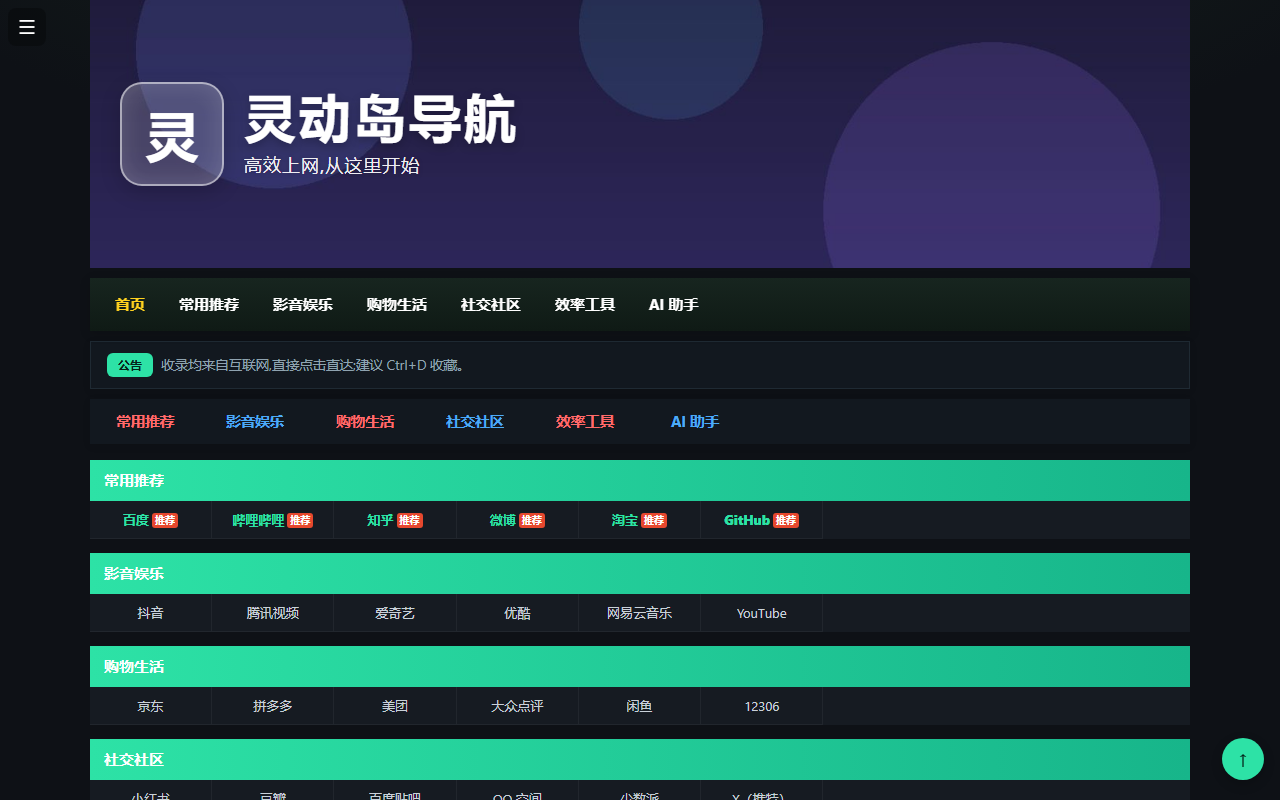Screen dimensions: 1280x800
Task: Open the 拼多多 link
Action: (273, 706)
